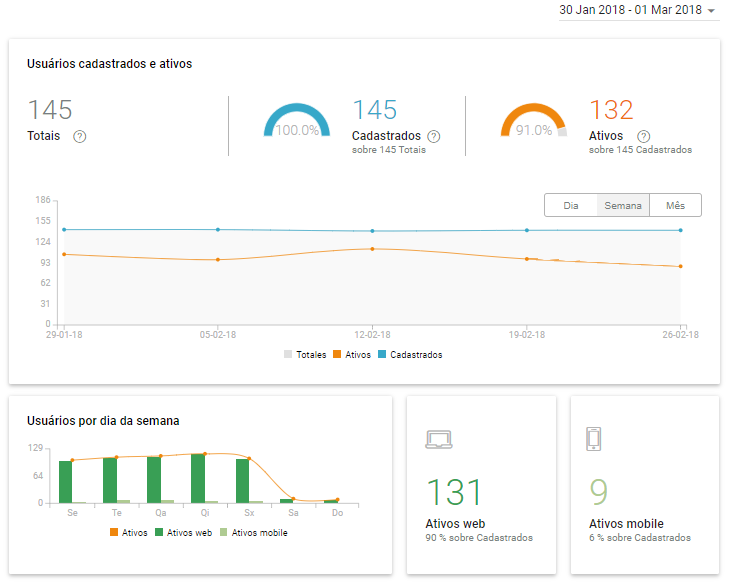Click the smartphone icon in Ativos mobile card
The image size is (737, 584).
(x=594, y=438)
